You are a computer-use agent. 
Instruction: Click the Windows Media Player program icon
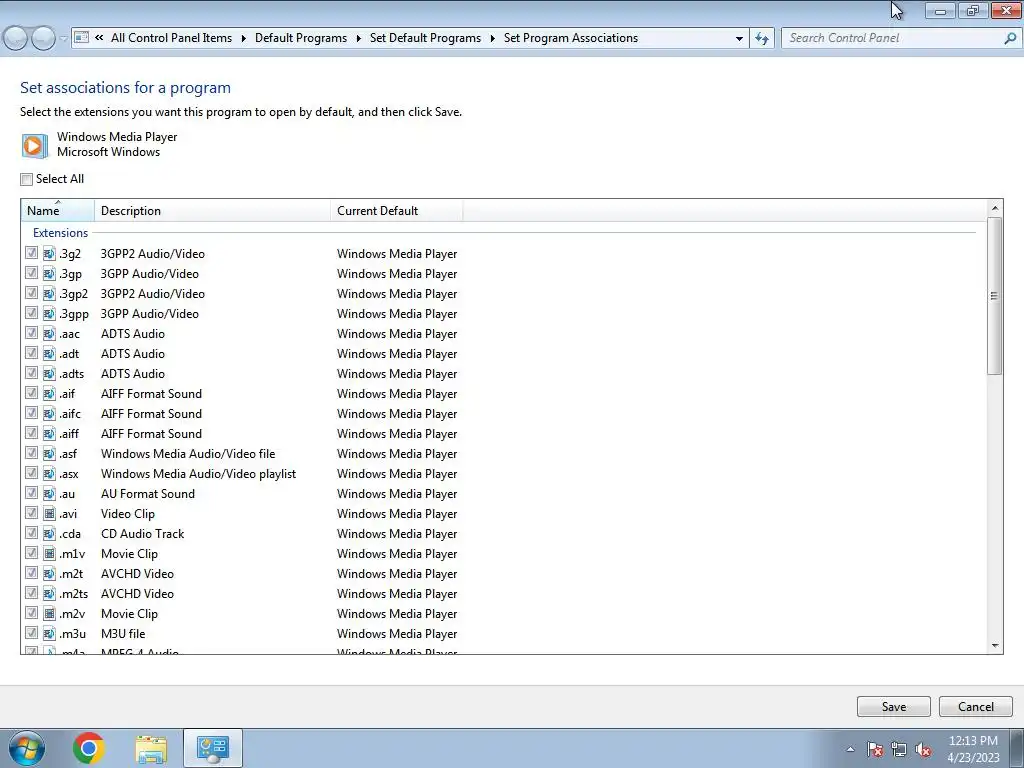coord(34,145)
